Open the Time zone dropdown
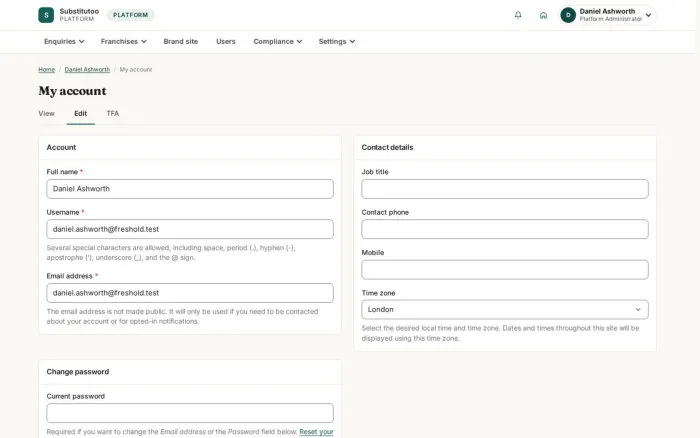This screenshot has height=438, width=700. [x=505, y=309]
